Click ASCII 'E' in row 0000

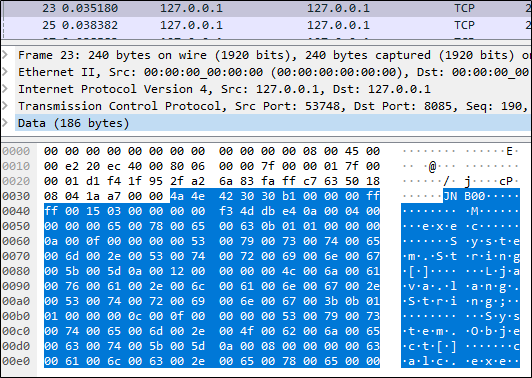(x=509, y=151)
